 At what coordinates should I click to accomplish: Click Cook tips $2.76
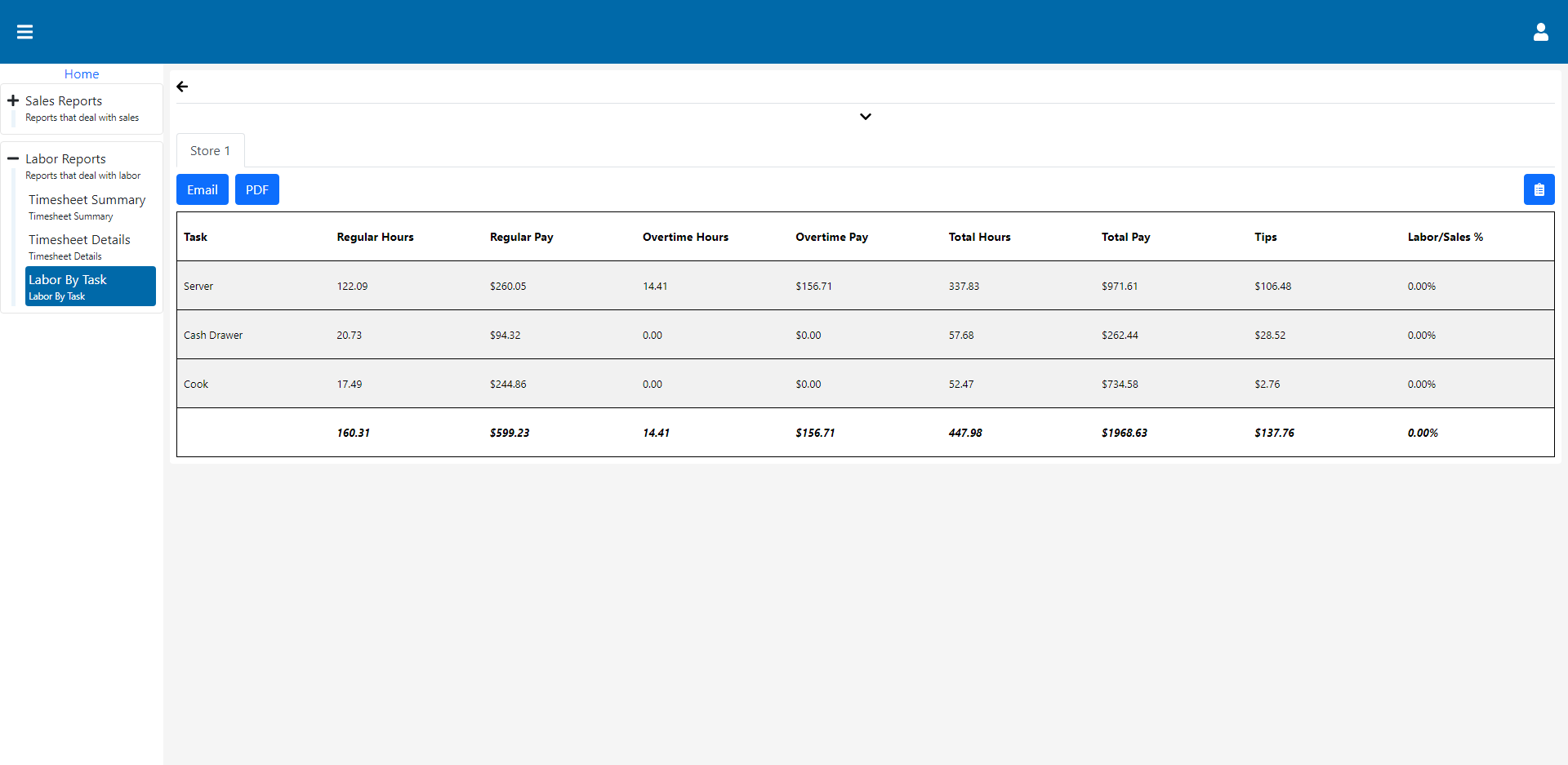(x=1267, y=384)
